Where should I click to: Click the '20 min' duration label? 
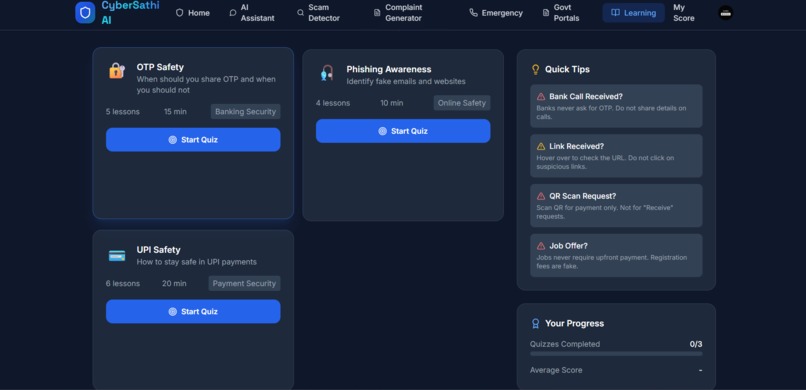[174, 283]
